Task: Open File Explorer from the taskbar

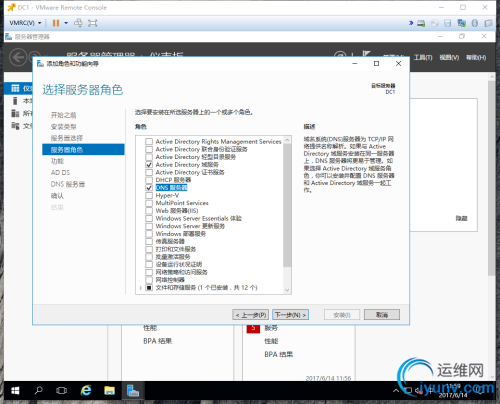Action: point(109,390)
